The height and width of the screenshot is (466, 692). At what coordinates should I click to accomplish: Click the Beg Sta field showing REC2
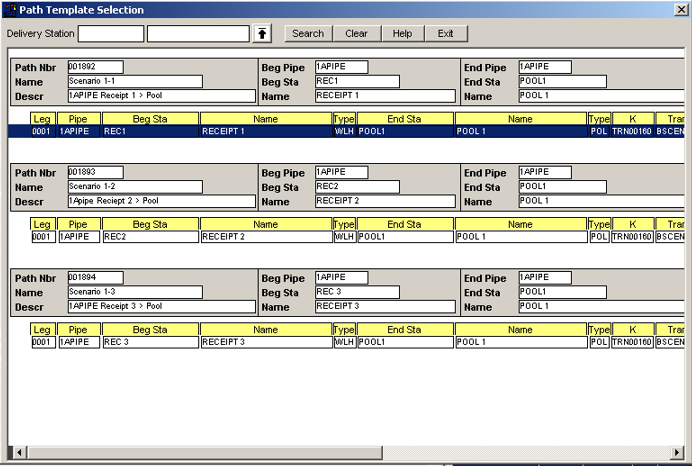pyautogui.click(x=357, y=186)
